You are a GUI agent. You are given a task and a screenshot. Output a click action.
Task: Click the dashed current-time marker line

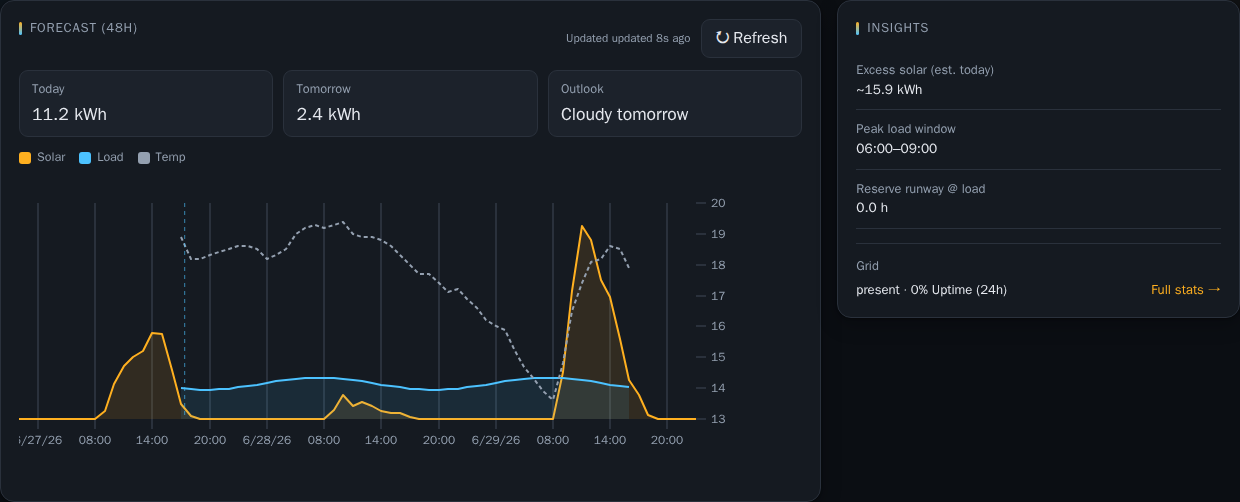pos(184,311)
